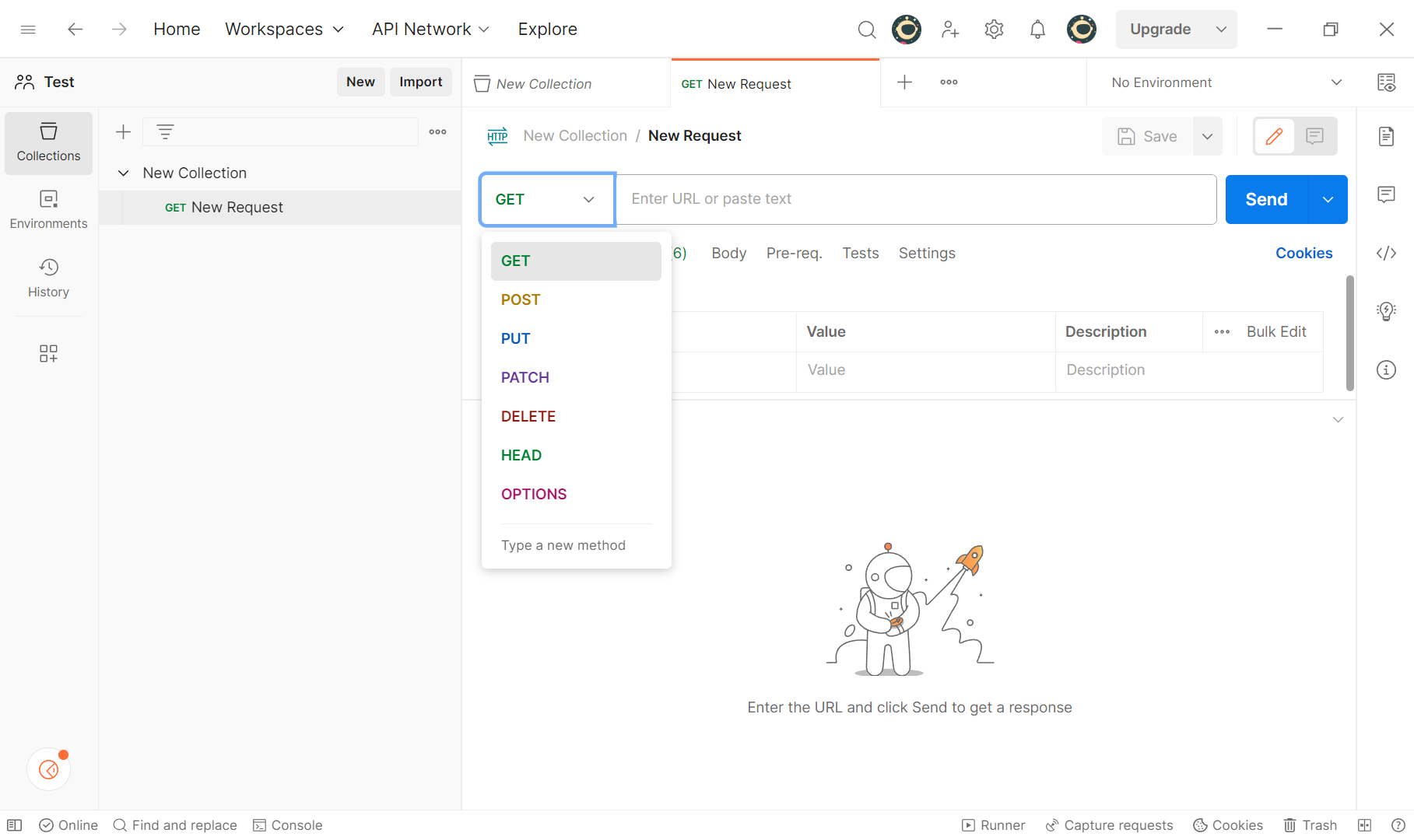This screenshot has height=840, width=1414.
Task: Open the Cookies link
Action: (1303, 254)
